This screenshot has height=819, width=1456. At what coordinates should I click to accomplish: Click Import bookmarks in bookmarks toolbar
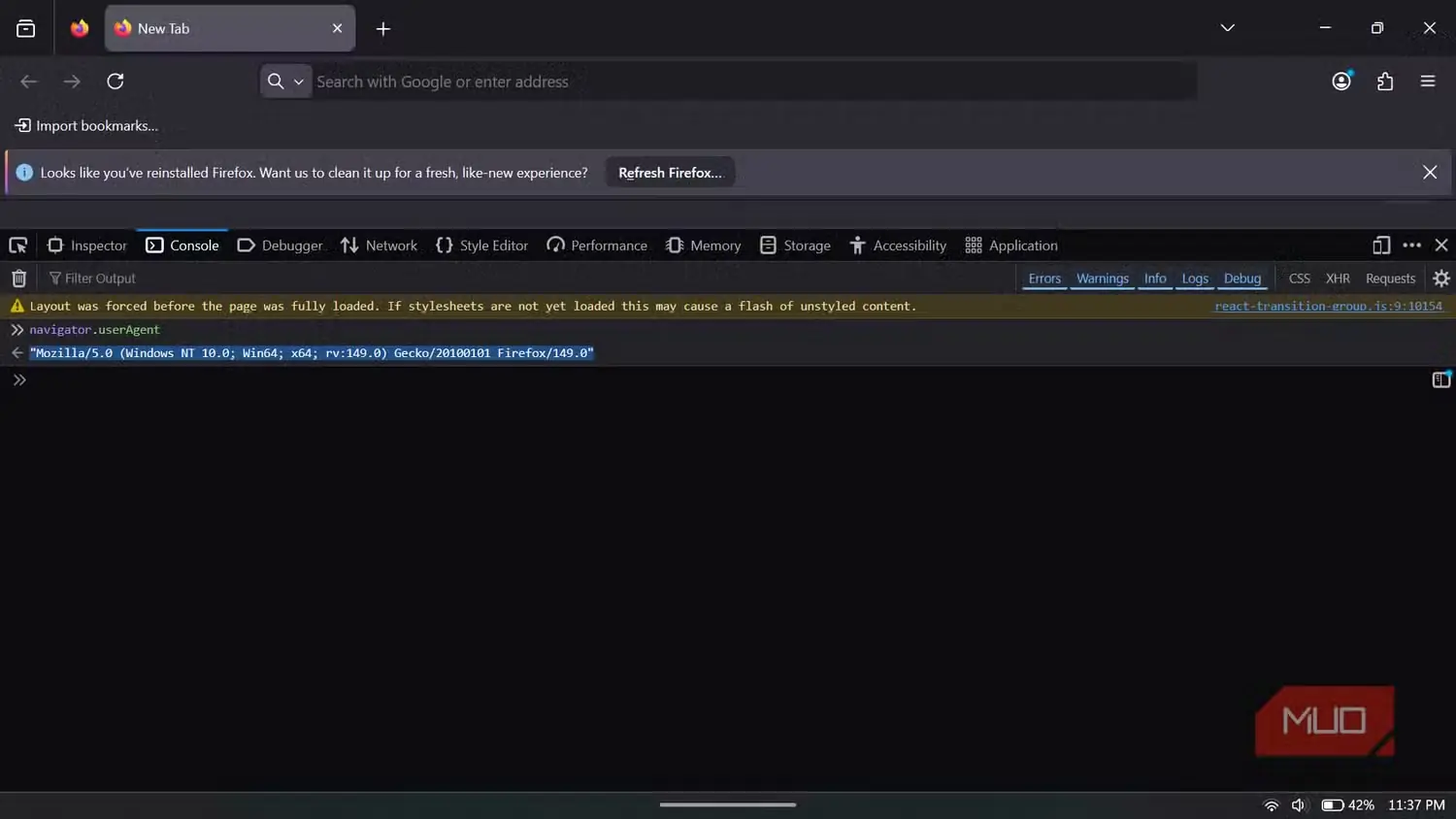pos(86,126)
